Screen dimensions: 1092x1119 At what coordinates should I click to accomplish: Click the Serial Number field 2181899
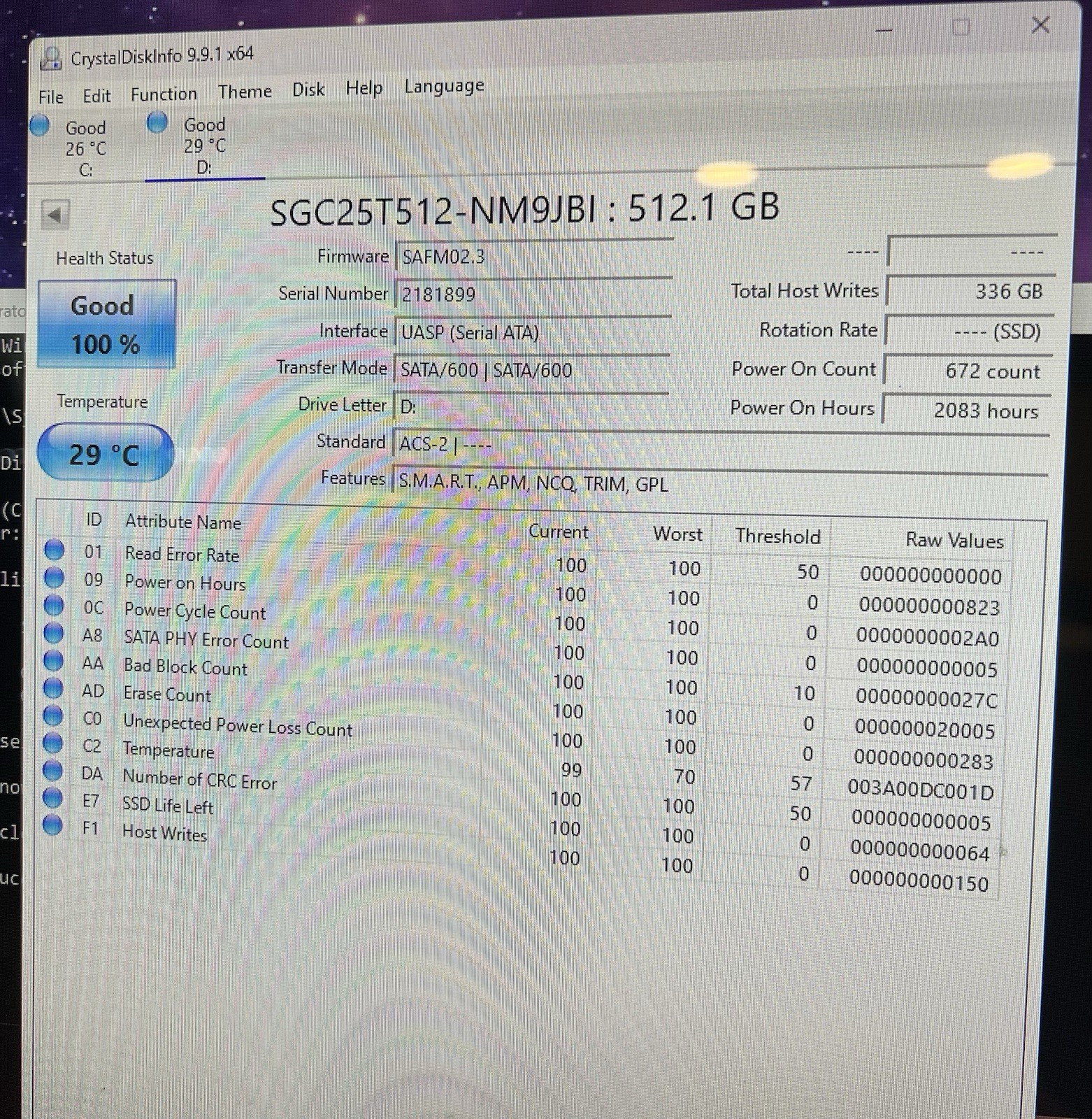tap(533, 294)
